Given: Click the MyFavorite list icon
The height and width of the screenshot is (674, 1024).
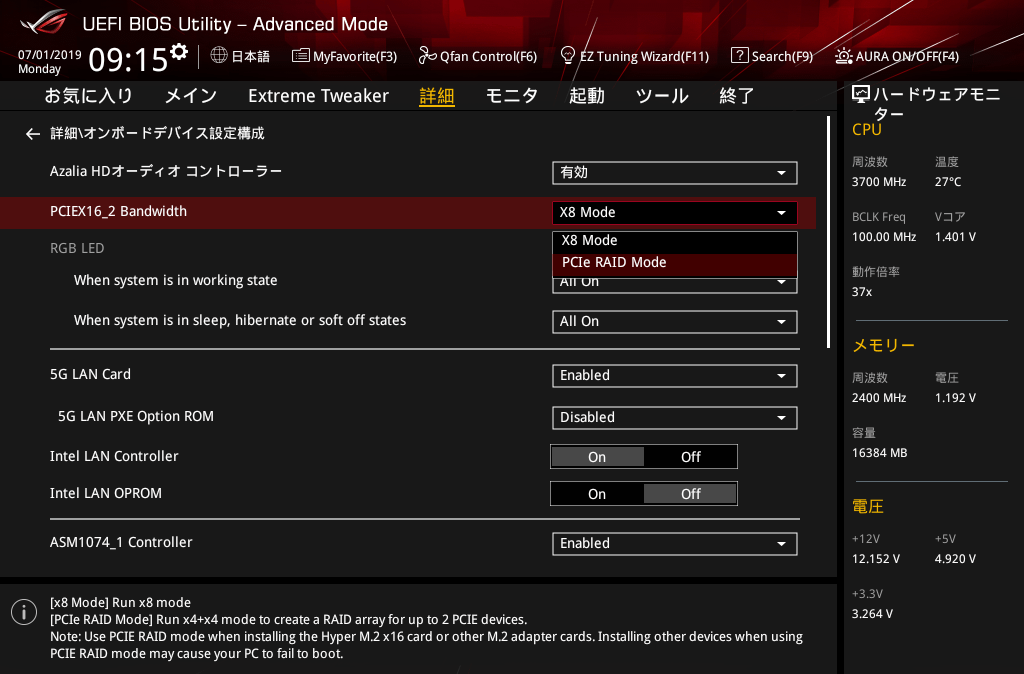Looking at the screenshot, I should pos(300,56).
